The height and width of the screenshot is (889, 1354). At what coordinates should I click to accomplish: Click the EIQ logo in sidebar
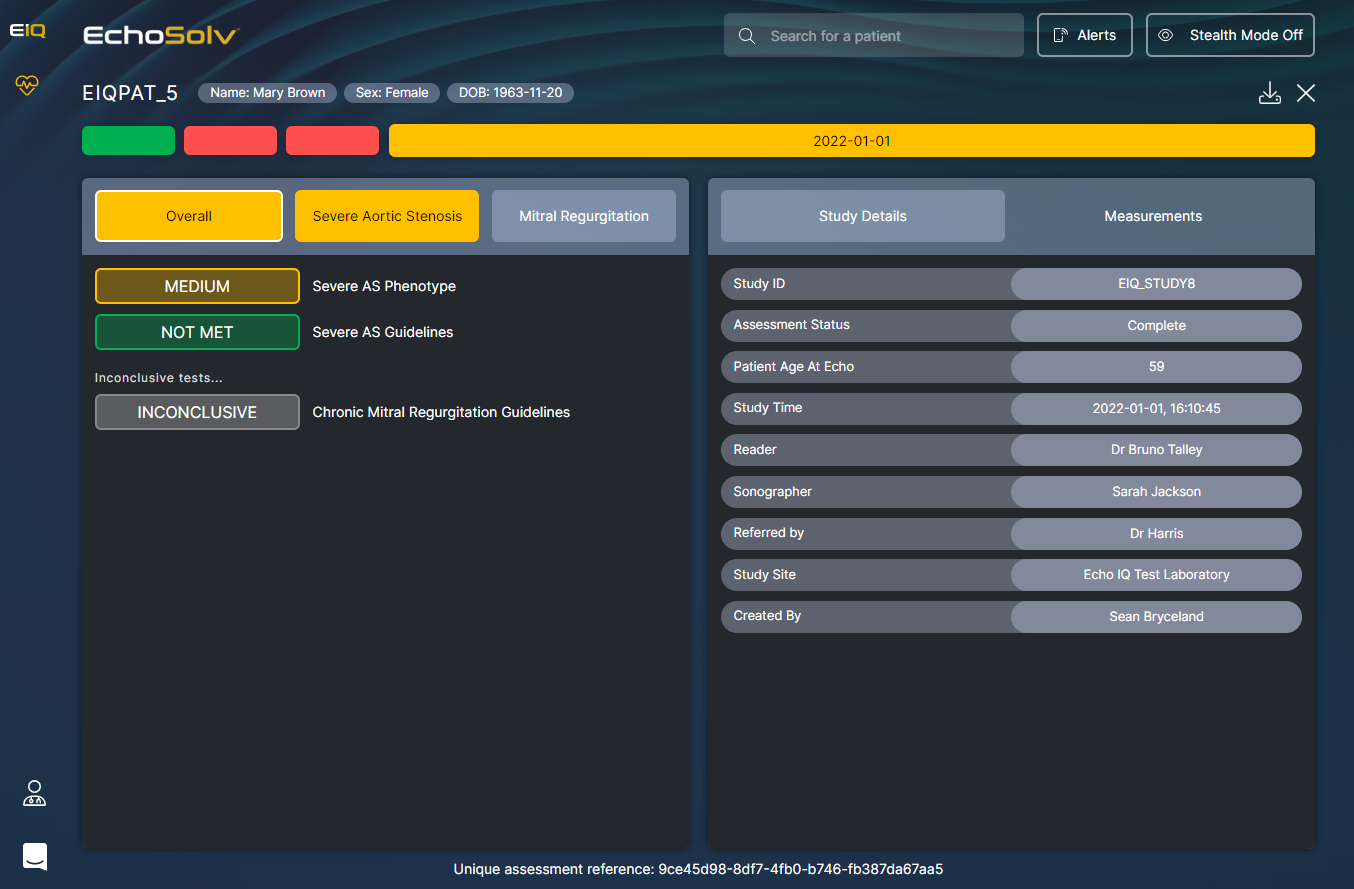(27, 31)
